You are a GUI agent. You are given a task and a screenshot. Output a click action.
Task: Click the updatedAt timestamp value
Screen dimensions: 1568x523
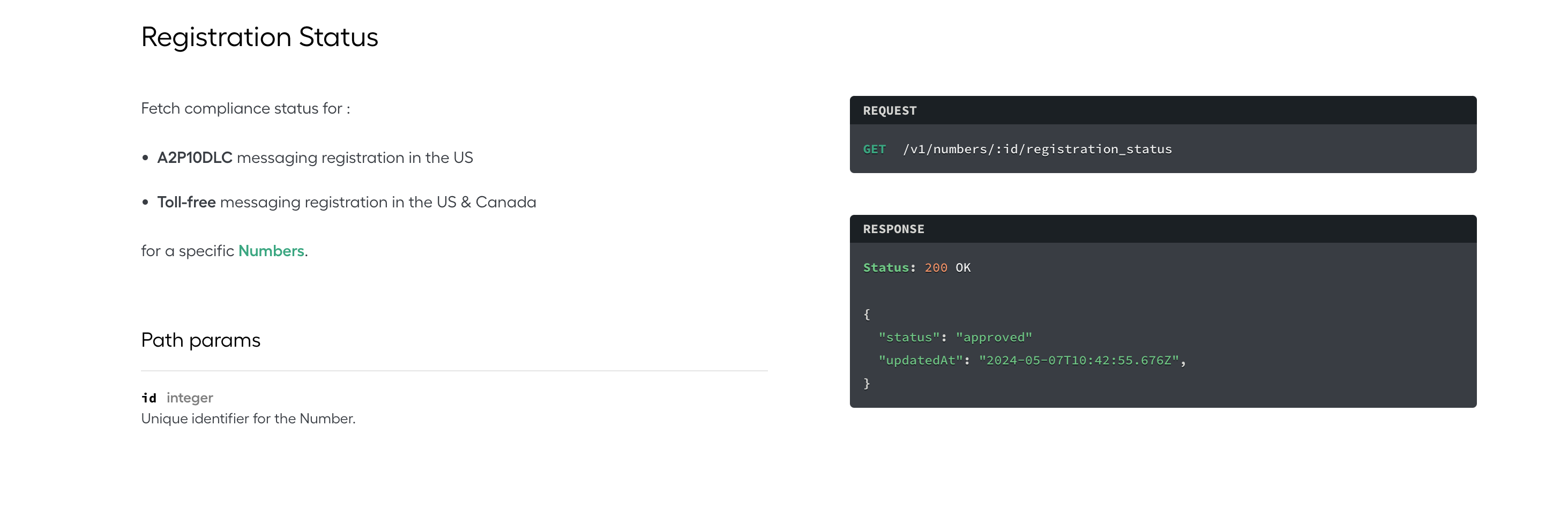(x=1079, y=361)
